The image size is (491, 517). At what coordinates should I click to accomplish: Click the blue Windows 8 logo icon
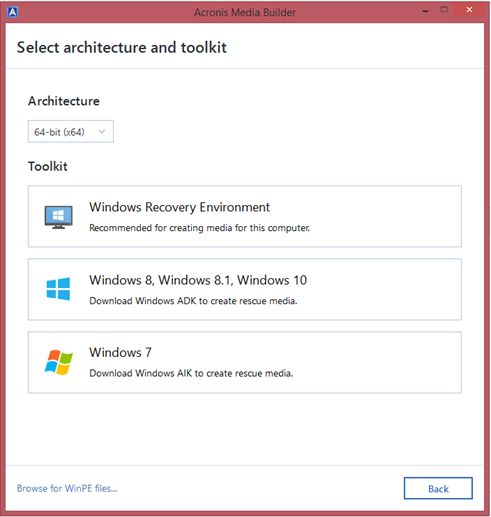pyautogui.click(x=58, y=289)
